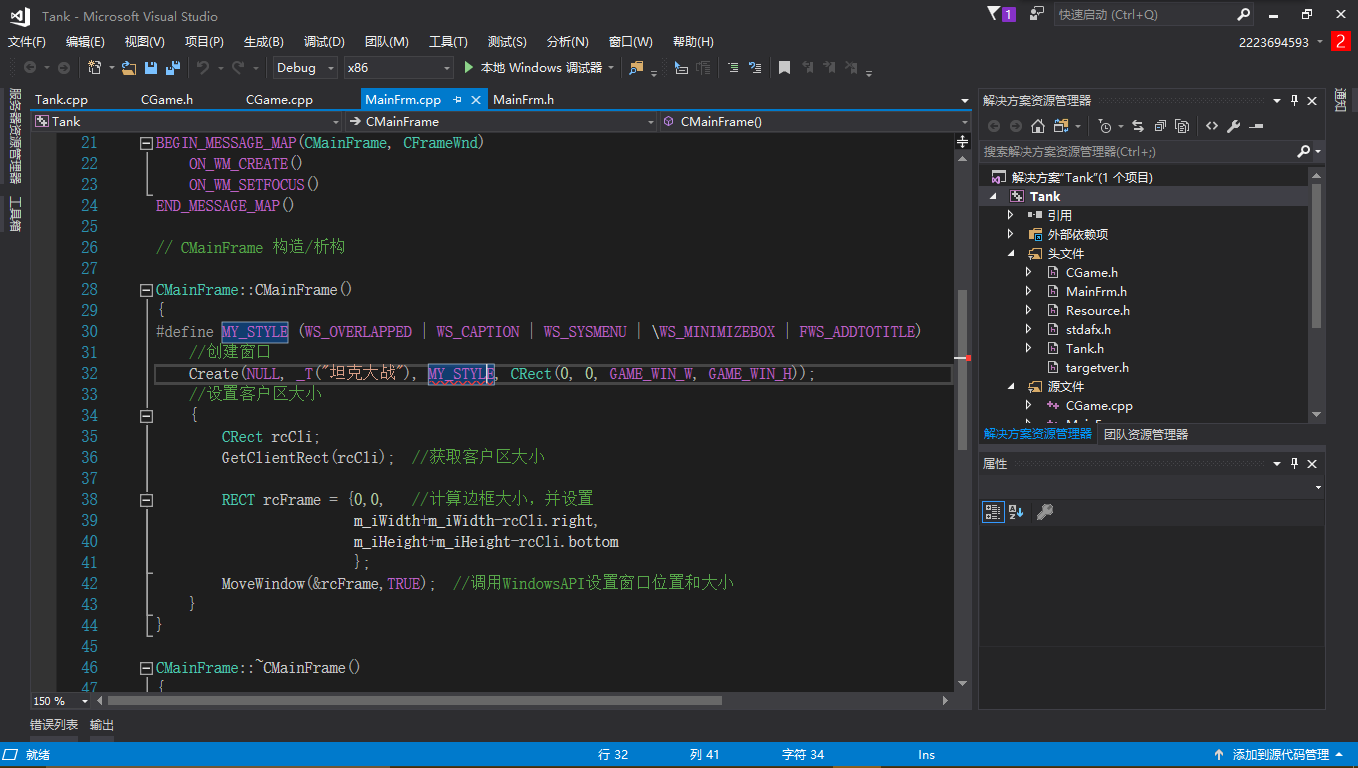Click account name 2223694593
This screenshot has height=768, width=1358.
1273,42
